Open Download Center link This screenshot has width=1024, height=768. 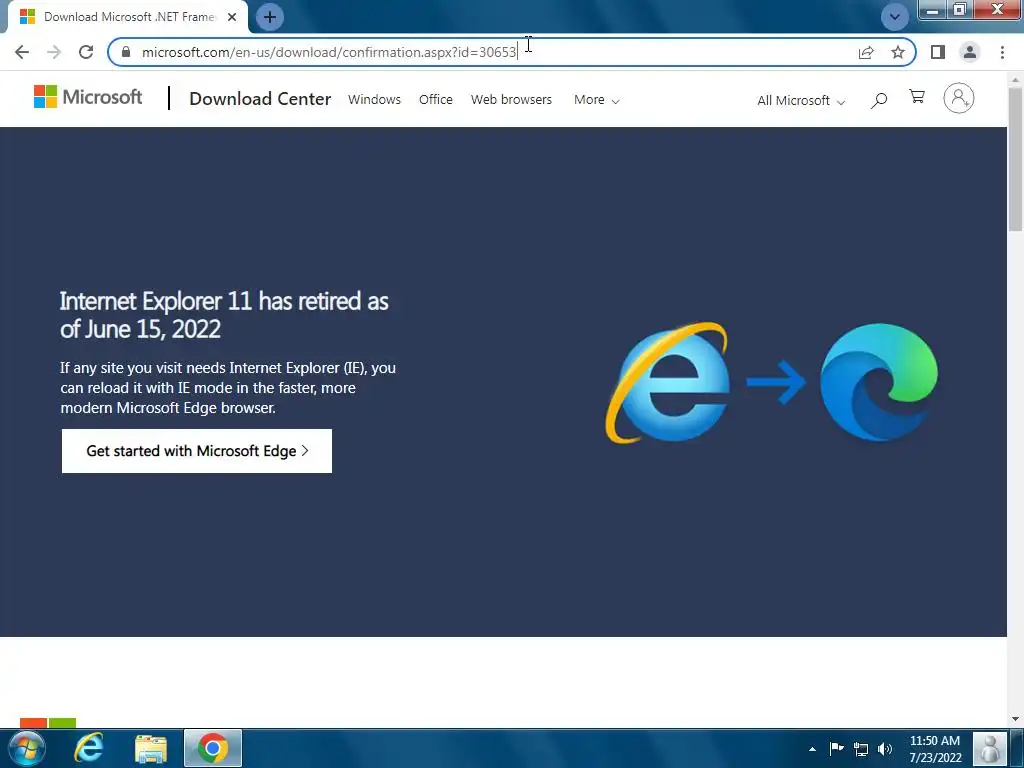coord(260,99)
